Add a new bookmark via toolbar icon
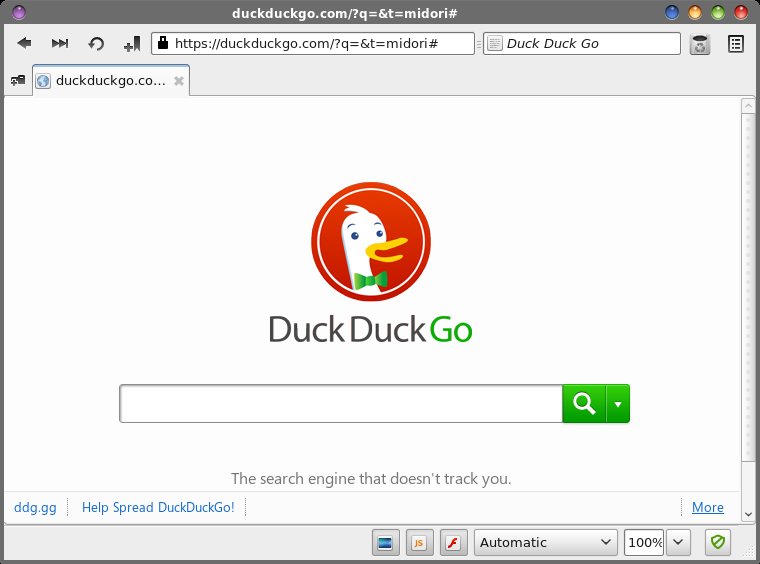This screenshot has height=564, width=760. coord(132,44)
